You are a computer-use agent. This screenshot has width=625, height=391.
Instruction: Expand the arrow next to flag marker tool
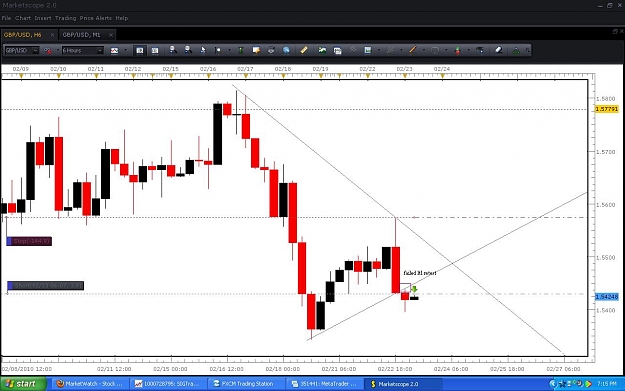(x=229, y=50)
